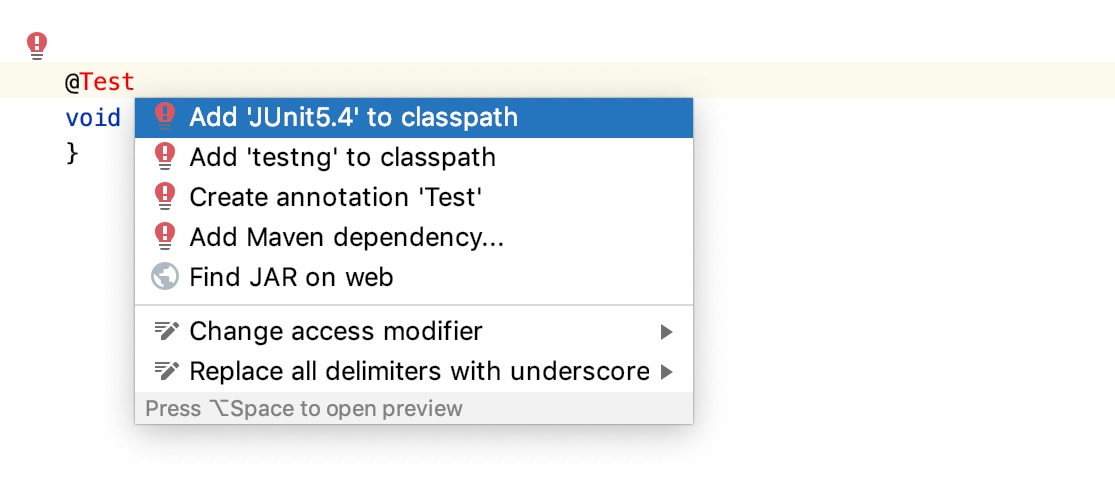Open the Change access modifier entry
The width and height of the screenshot is (1115, 496).
[414, 331]
